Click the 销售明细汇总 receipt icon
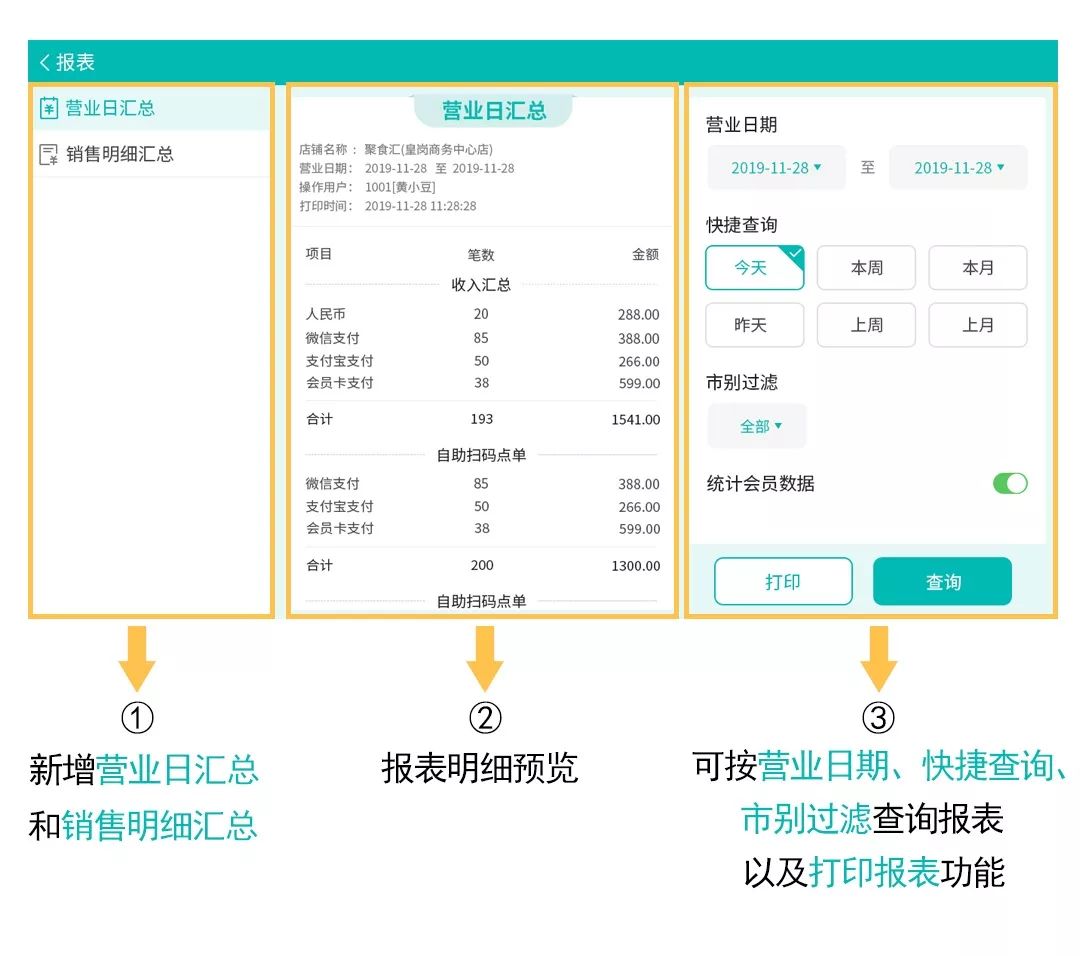Viewport: 1080px width, 956px height. pyautogui.click(x=48, y=154)
